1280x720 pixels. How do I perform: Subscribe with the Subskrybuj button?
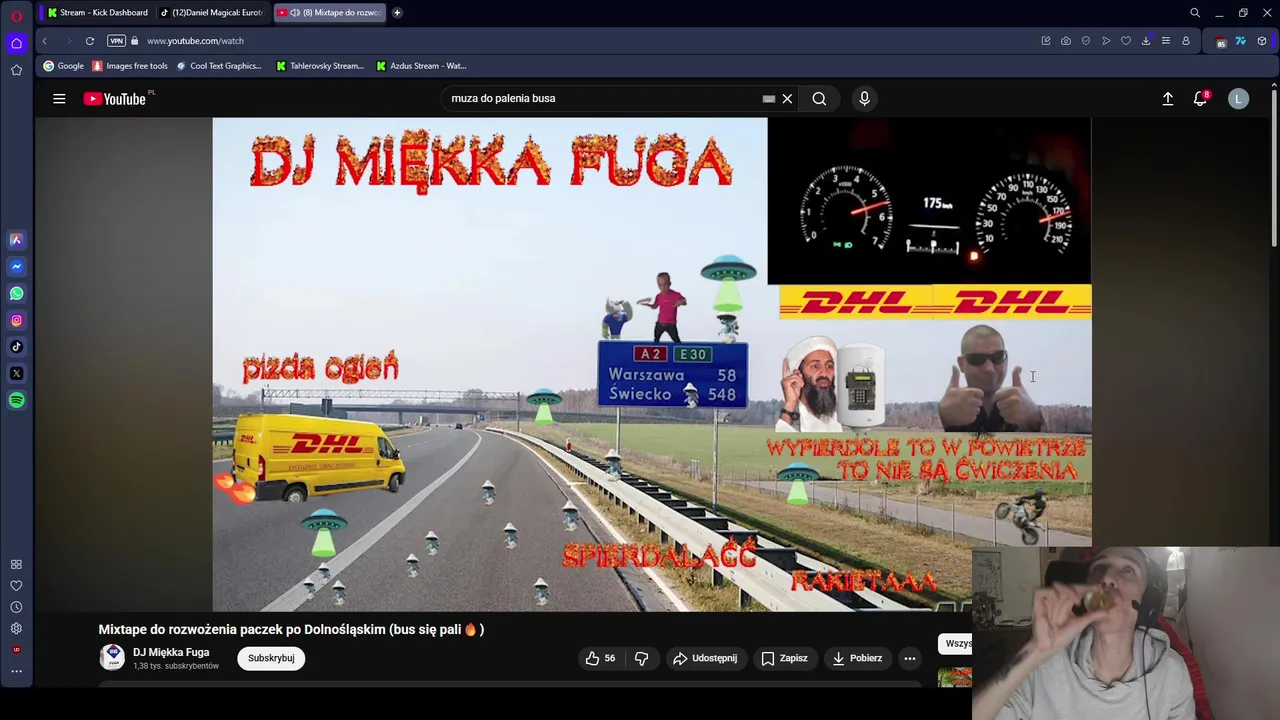coord(271,658)
